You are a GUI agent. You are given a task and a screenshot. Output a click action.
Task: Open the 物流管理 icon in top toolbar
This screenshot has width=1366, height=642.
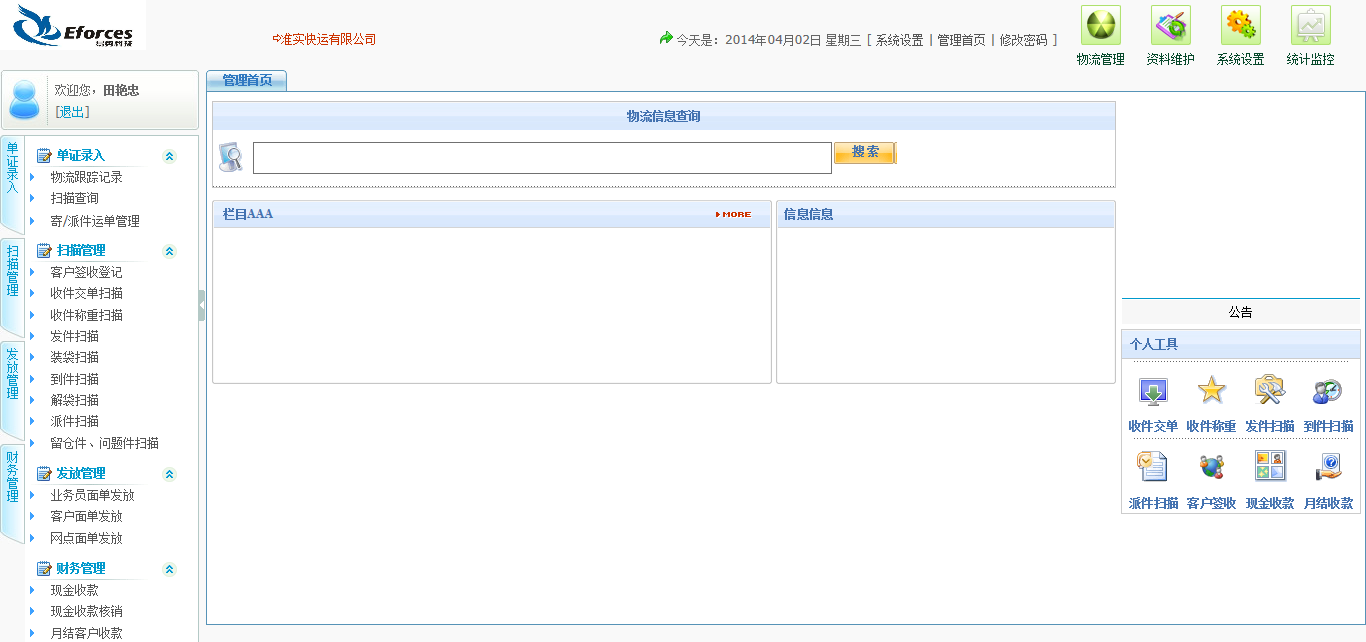(x=1100, y=27)
